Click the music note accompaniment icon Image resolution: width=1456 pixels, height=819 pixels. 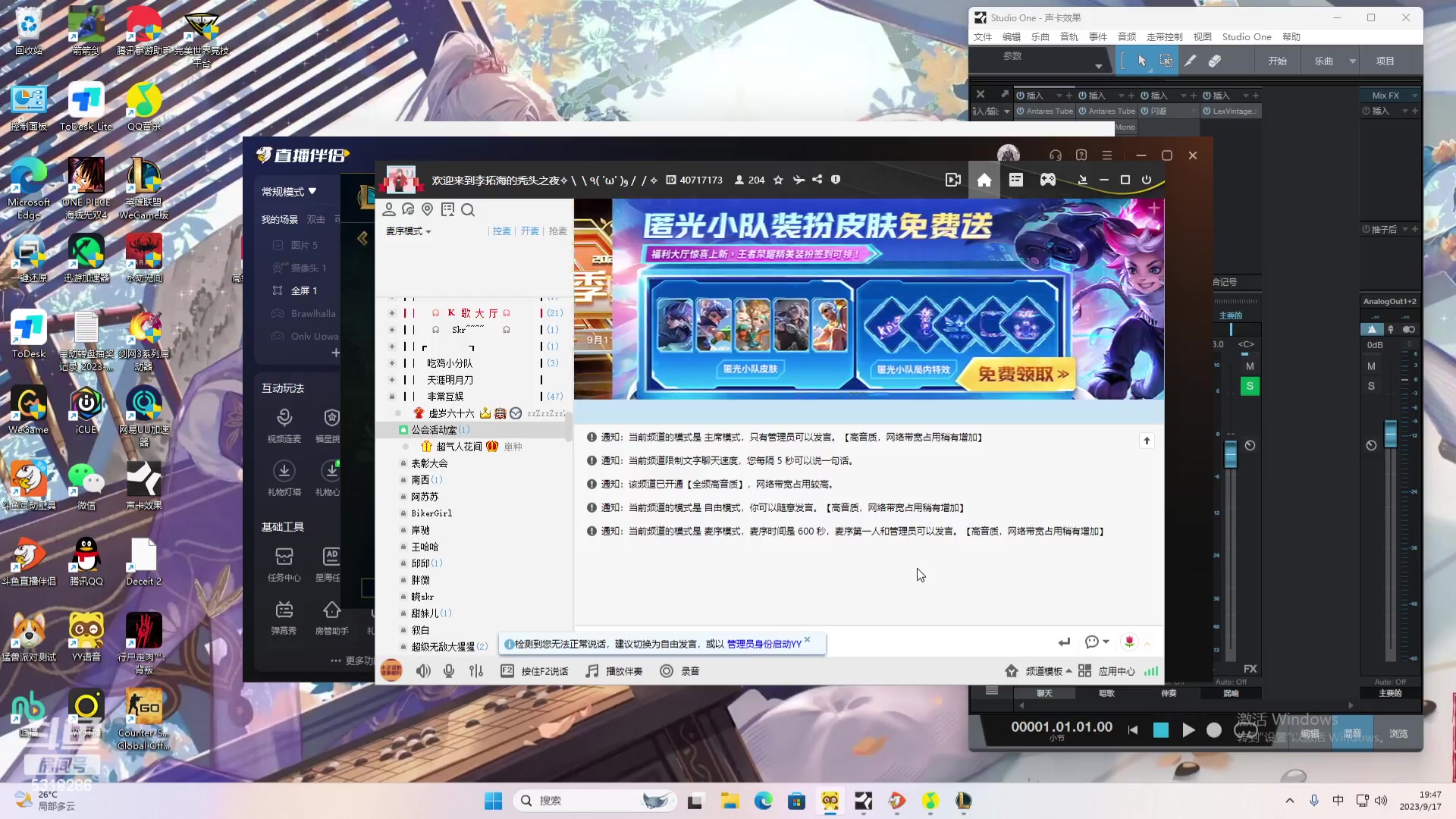coord(592,671)
